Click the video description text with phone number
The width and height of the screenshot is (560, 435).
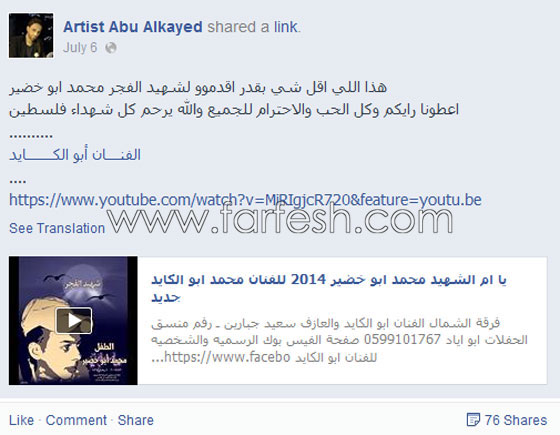click(x=339, y=340)
